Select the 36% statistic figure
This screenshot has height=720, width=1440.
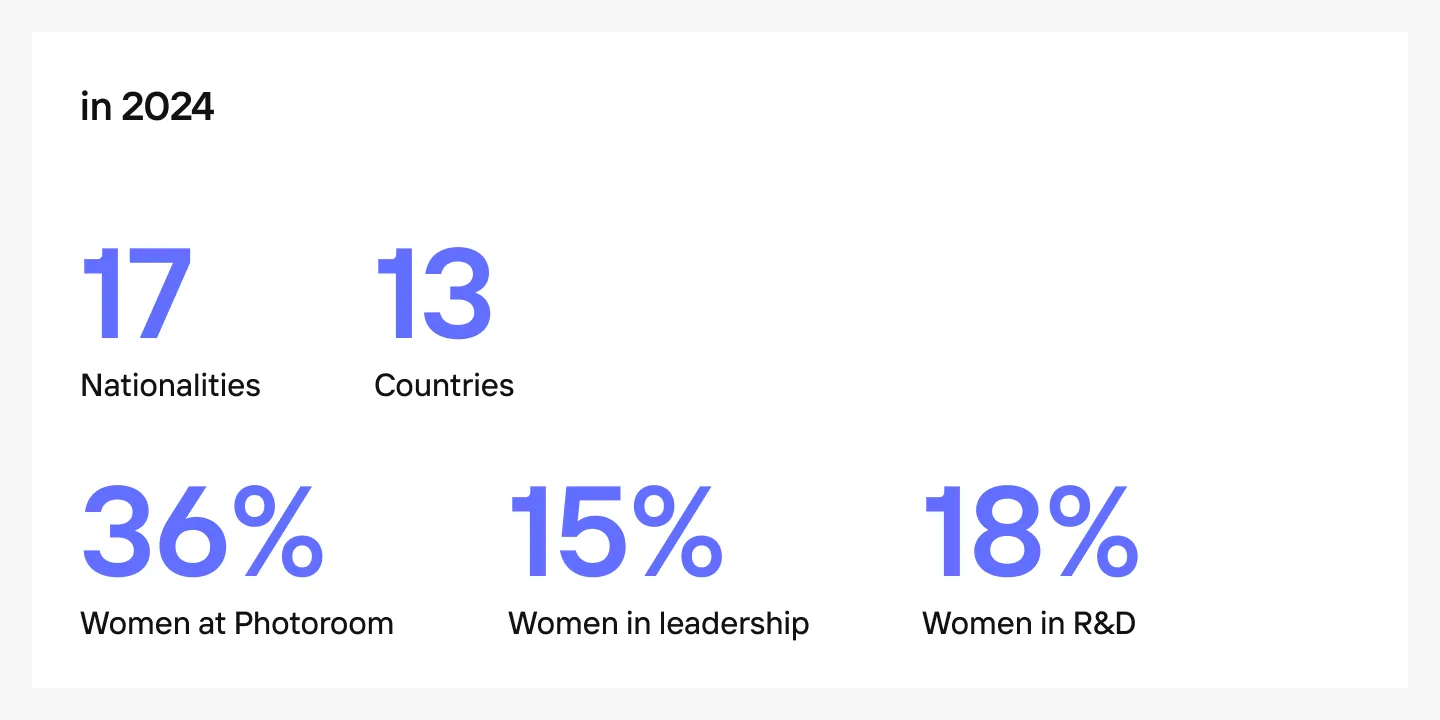click(203, 533)
